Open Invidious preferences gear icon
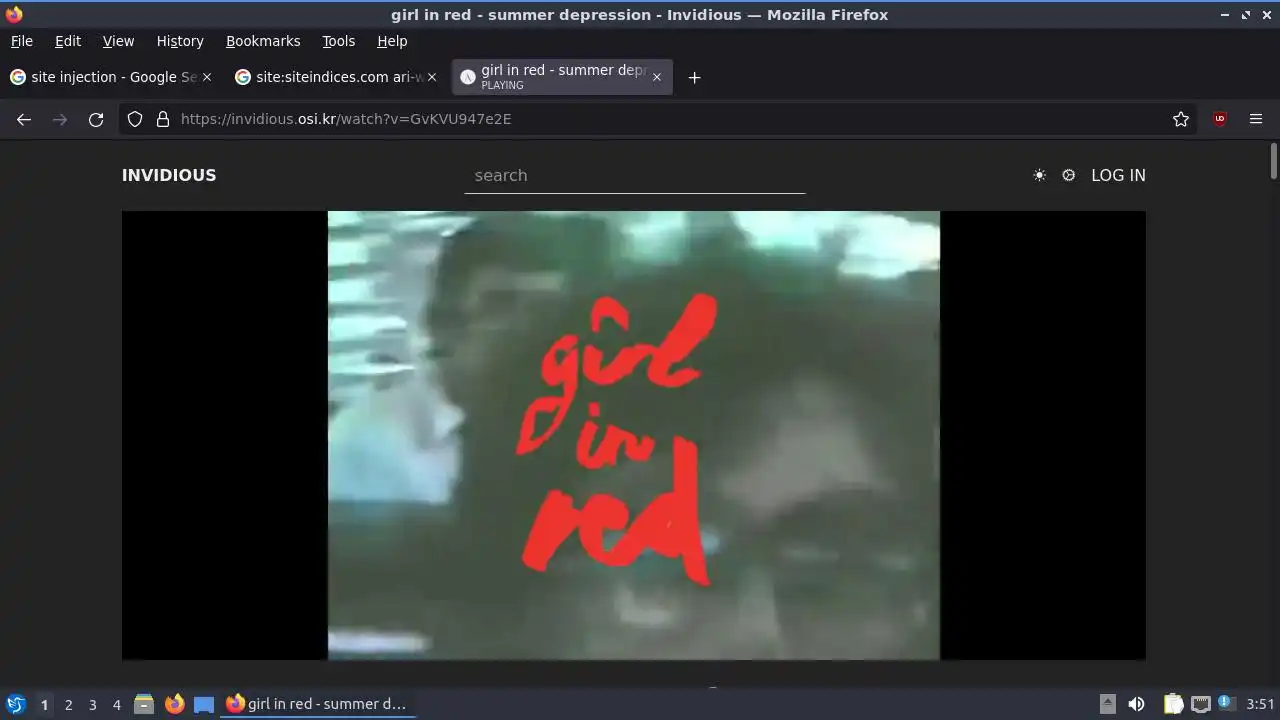1280x720 pixels. click(1069, 175)
